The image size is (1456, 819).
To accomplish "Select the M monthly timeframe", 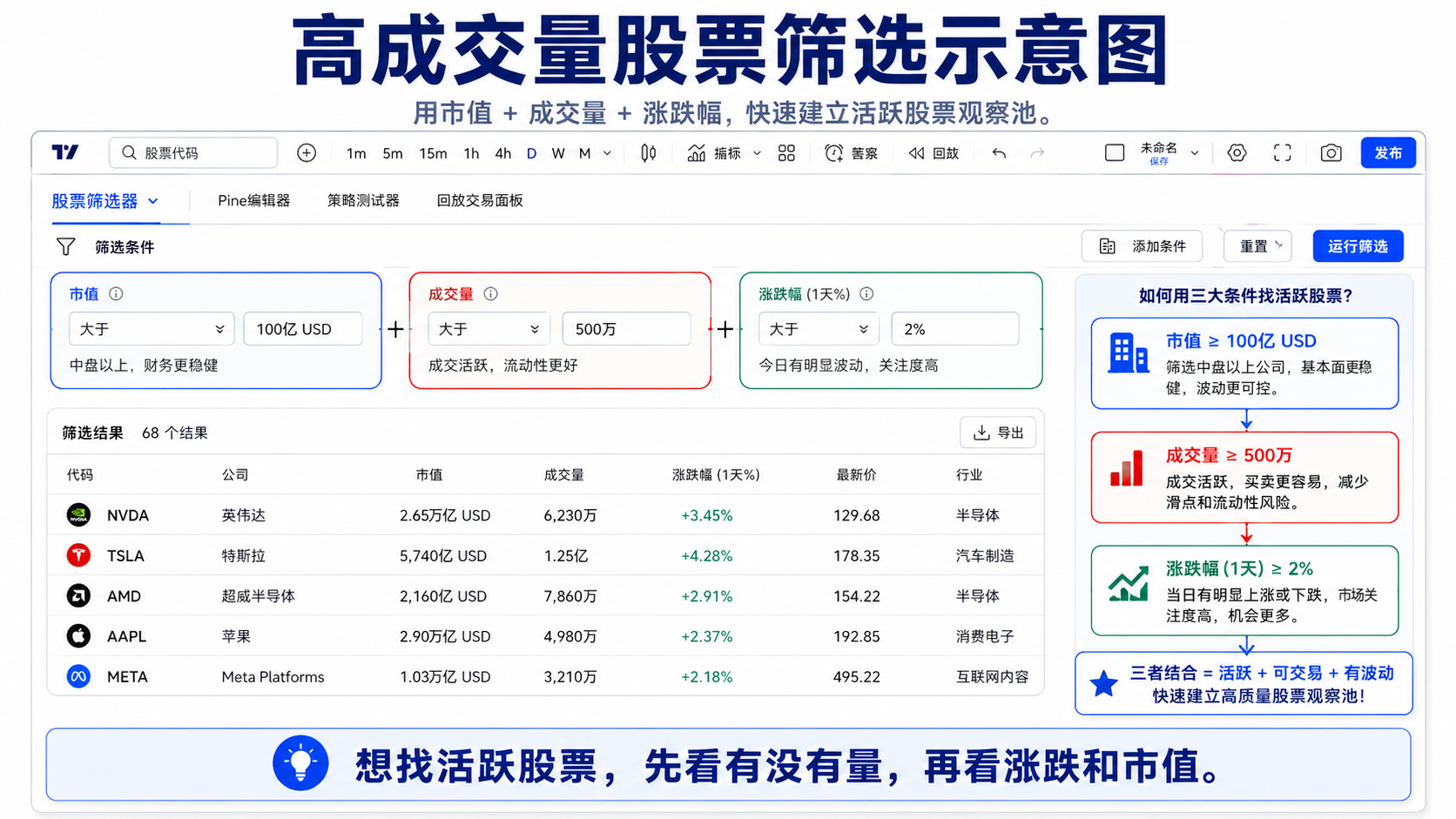I will pos(585,153).
